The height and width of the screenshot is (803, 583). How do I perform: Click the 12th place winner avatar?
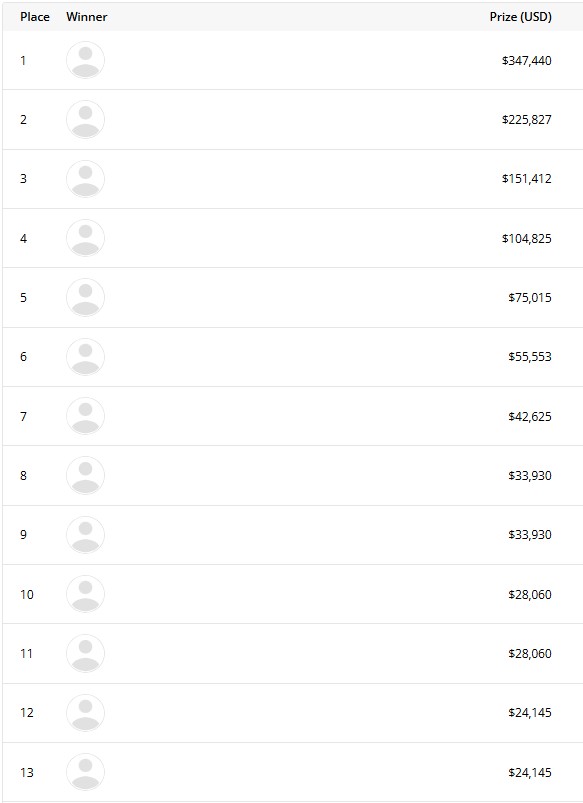[86, 713]
